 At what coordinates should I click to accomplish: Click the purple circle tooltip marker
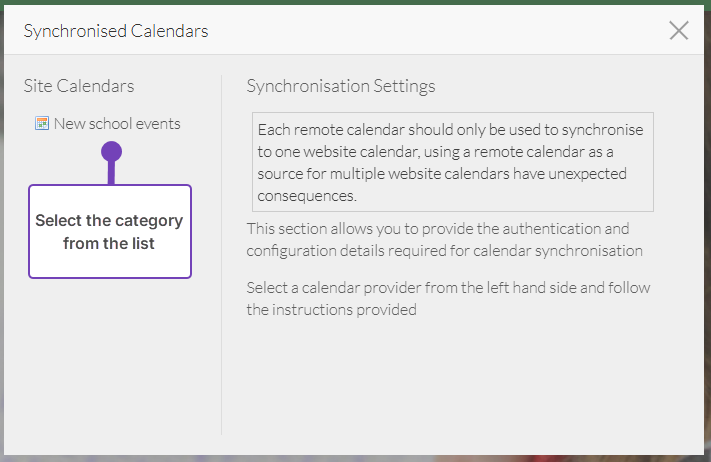click(111, 152)
